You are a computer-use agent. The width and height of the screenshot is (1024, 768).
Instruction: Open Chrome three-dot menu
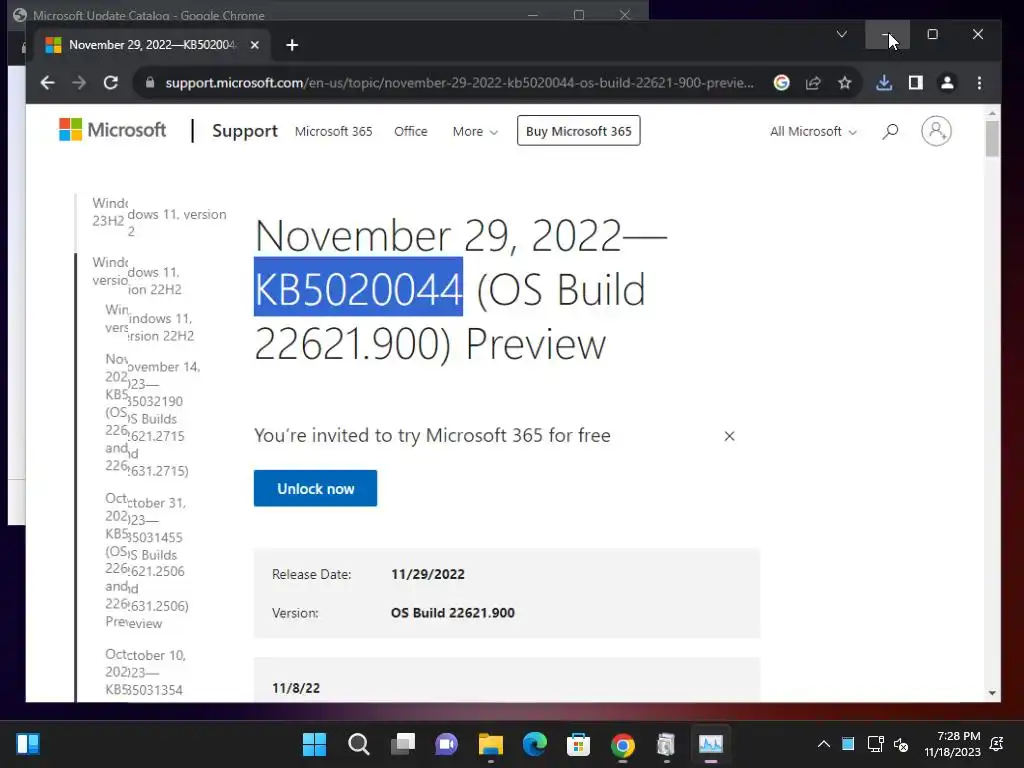point(979,83)
